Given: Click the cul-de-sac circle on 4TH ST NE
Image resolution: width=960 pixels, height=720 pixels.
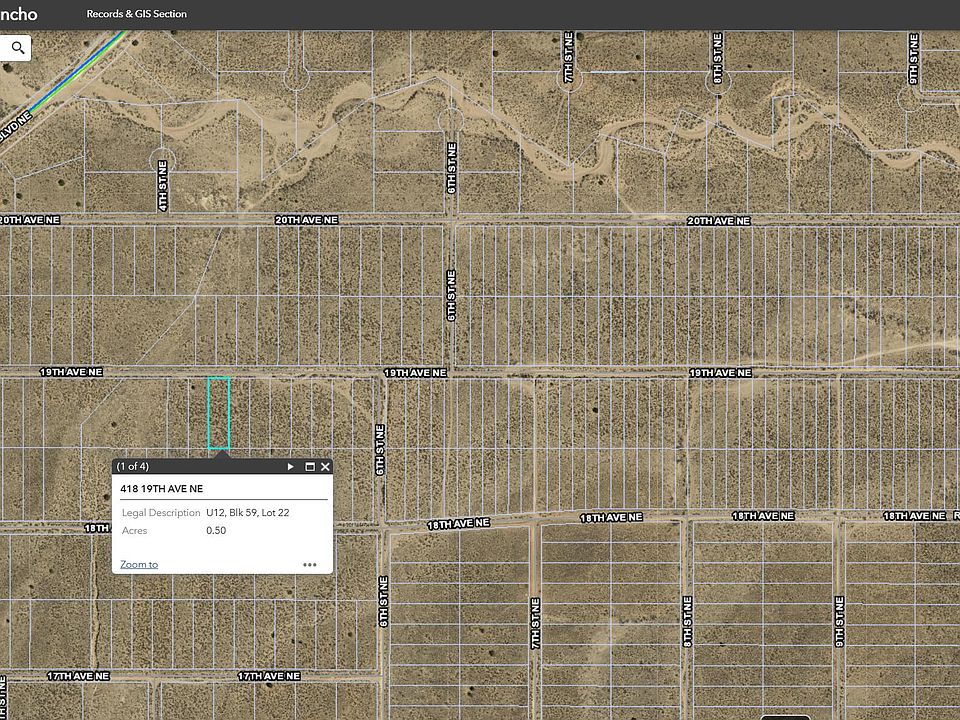Looking at the screenshot, I should pos(163,160).
